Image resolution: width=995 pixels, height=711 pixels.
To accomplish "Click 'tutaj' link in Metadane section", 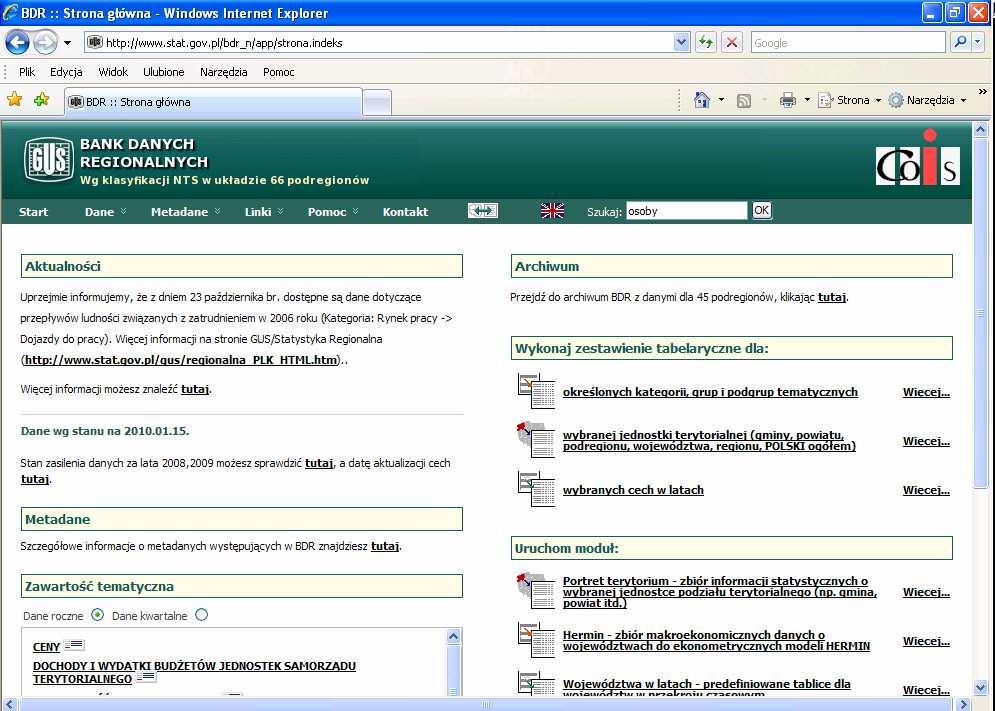I will coord(385,546).
